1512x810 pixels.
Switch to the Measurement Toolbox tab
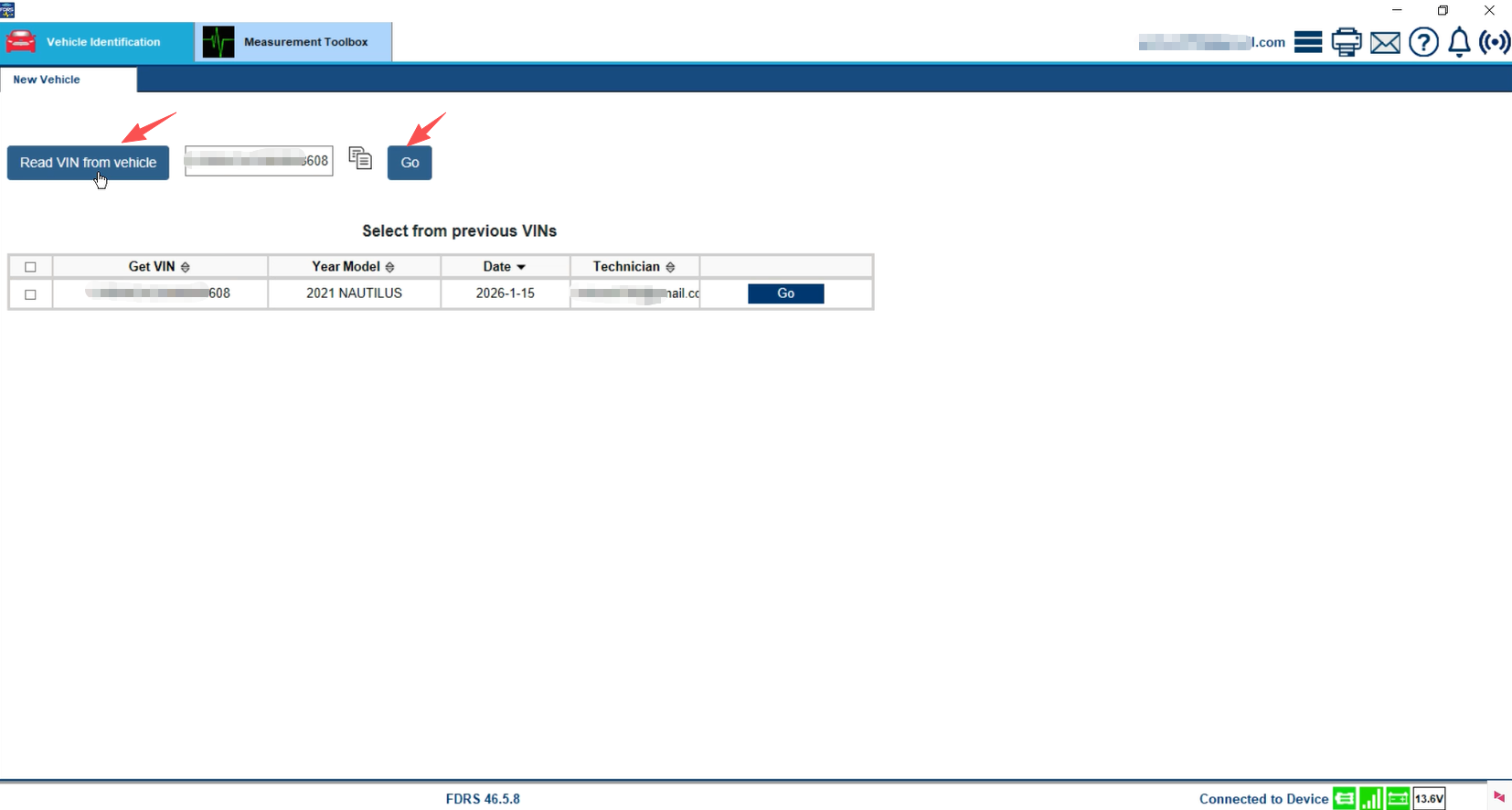point(293,42)
